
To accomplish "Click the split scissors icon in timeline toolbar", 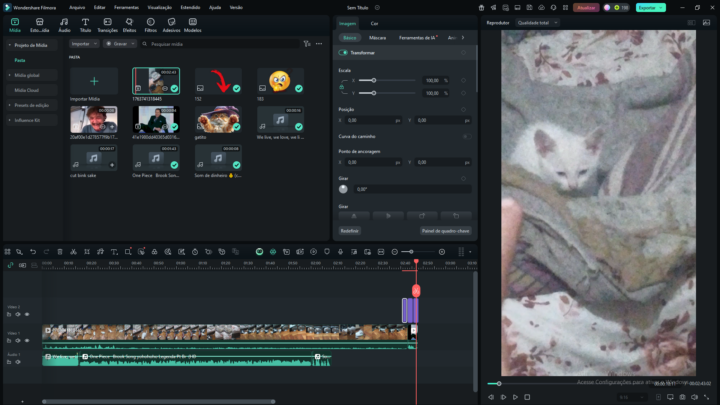I will click(x=74, y=251).
